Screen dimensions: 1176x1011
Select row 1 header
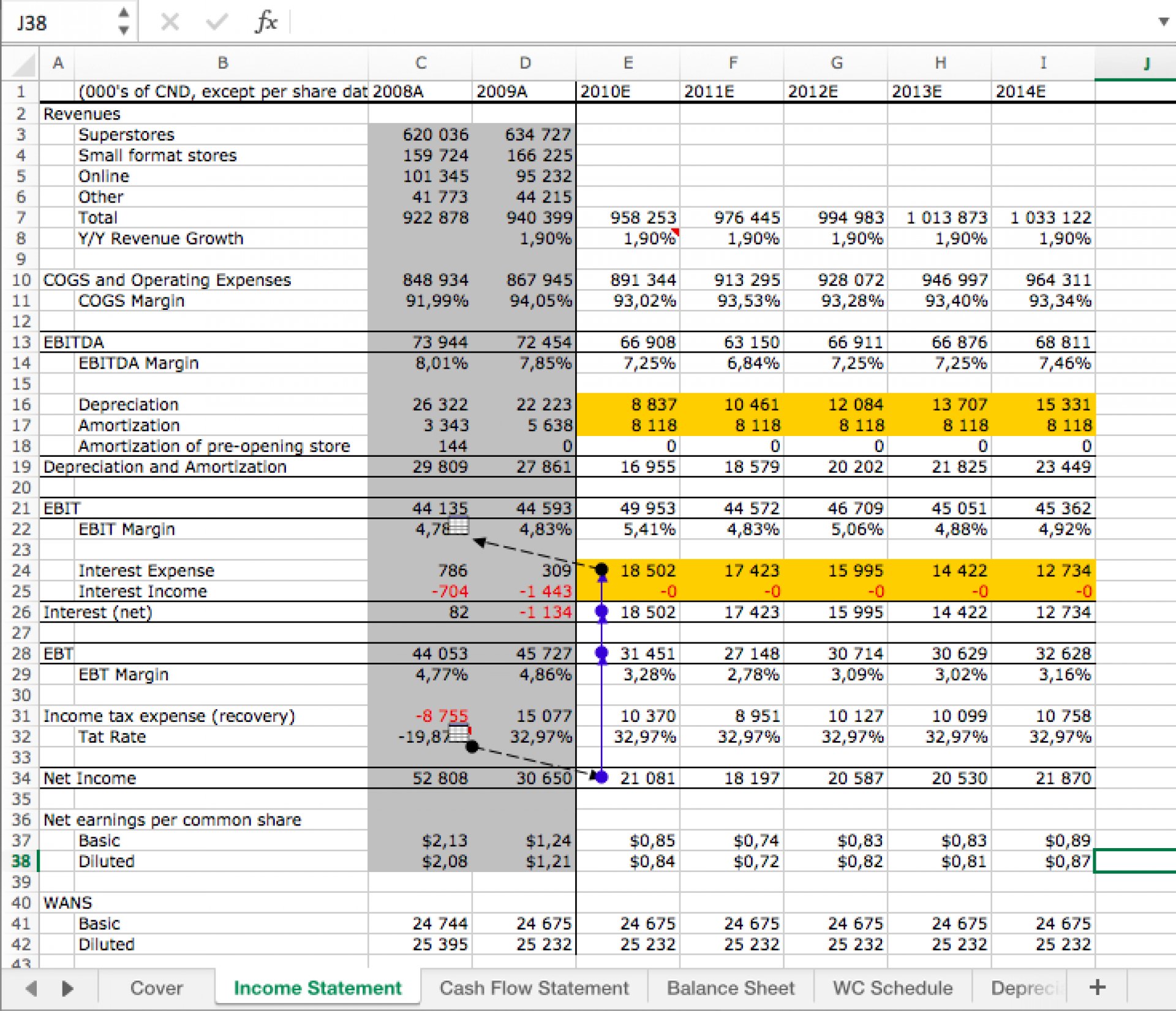pyautogui.click(x=21, y=92)
